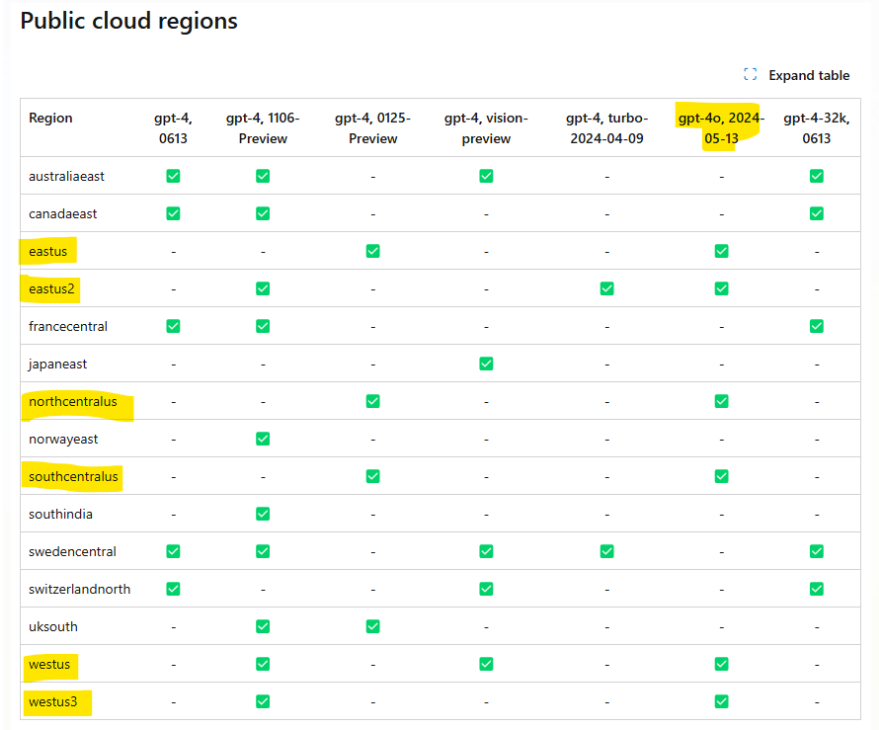Click the japaneast region name
The height and width of the screenshot is (730, 879).
point(58,364)
